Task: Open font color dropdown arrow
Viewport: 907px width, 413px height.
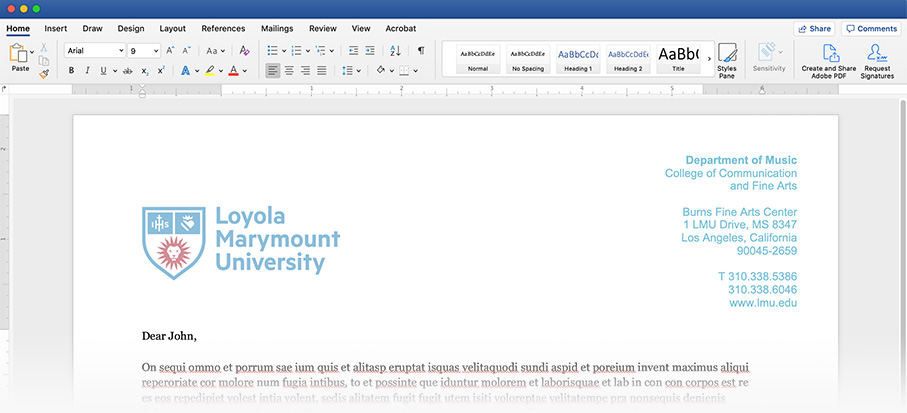Action: point(245,71)
